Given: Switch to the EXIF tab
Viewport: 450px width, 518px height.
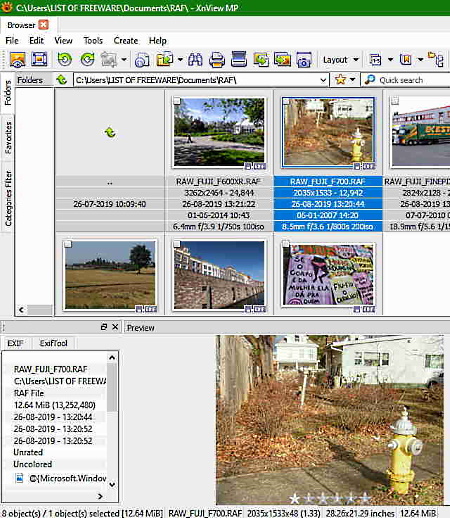Looking at the screenshot, I should (15, 343).
